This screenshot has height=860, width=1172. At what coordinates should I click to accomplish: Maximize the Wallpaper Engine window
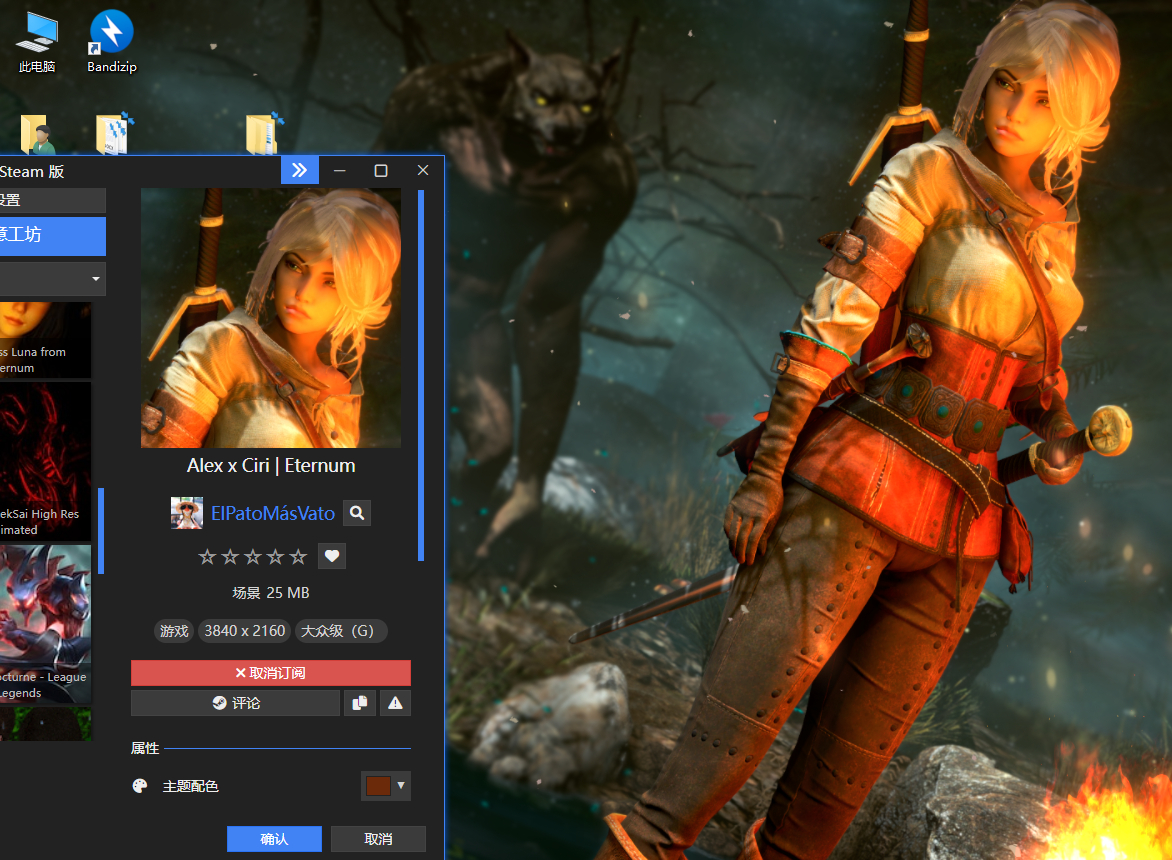pos(380,170)
